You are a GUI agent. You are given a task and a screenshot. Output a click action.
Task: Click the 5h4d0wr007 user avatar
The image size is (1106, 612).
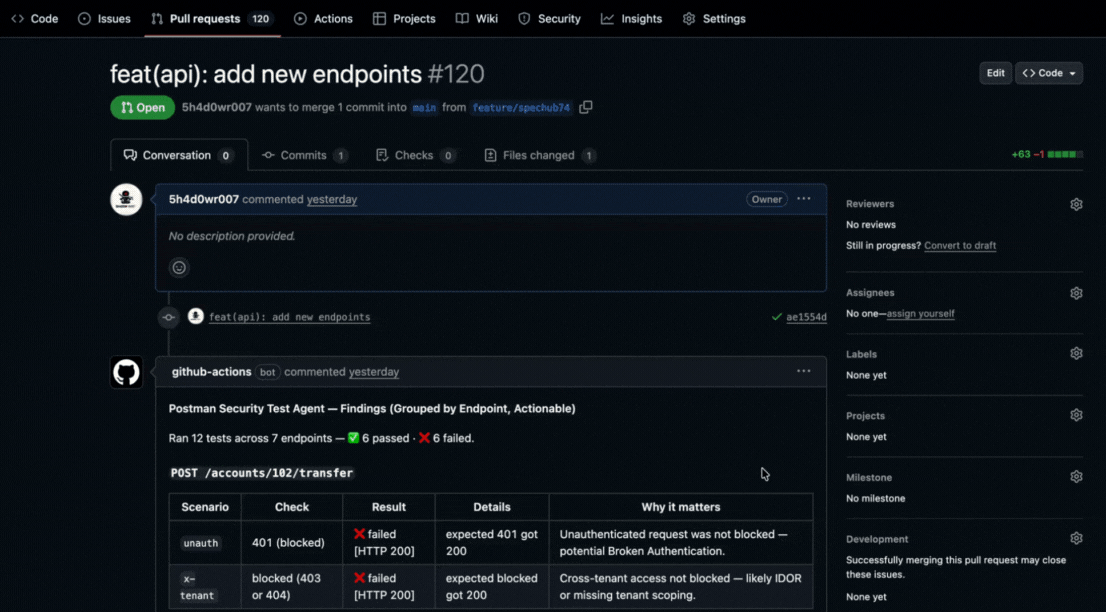pos(126,200)
